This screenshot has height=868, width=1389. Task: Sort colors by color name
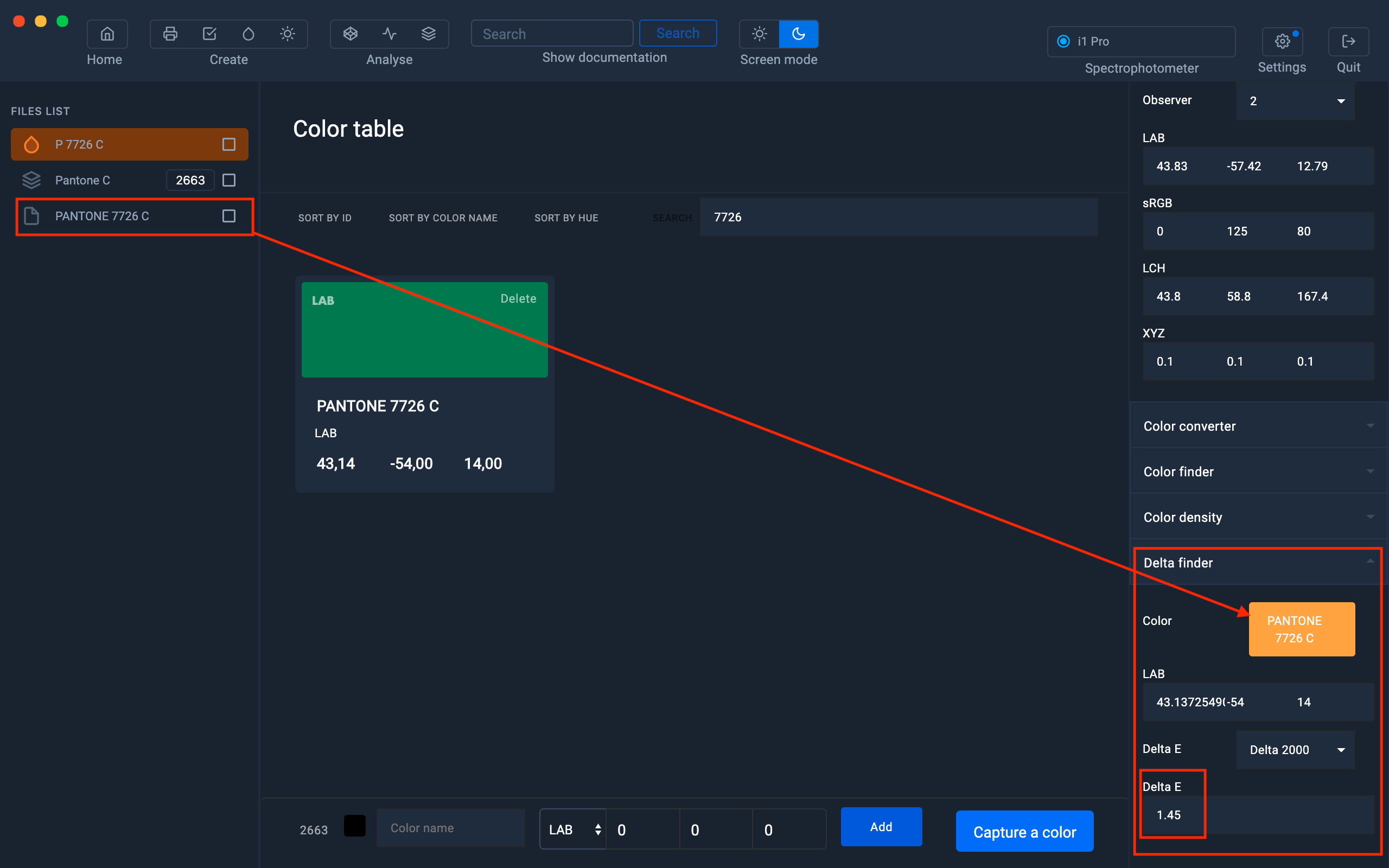coord(443,218)
